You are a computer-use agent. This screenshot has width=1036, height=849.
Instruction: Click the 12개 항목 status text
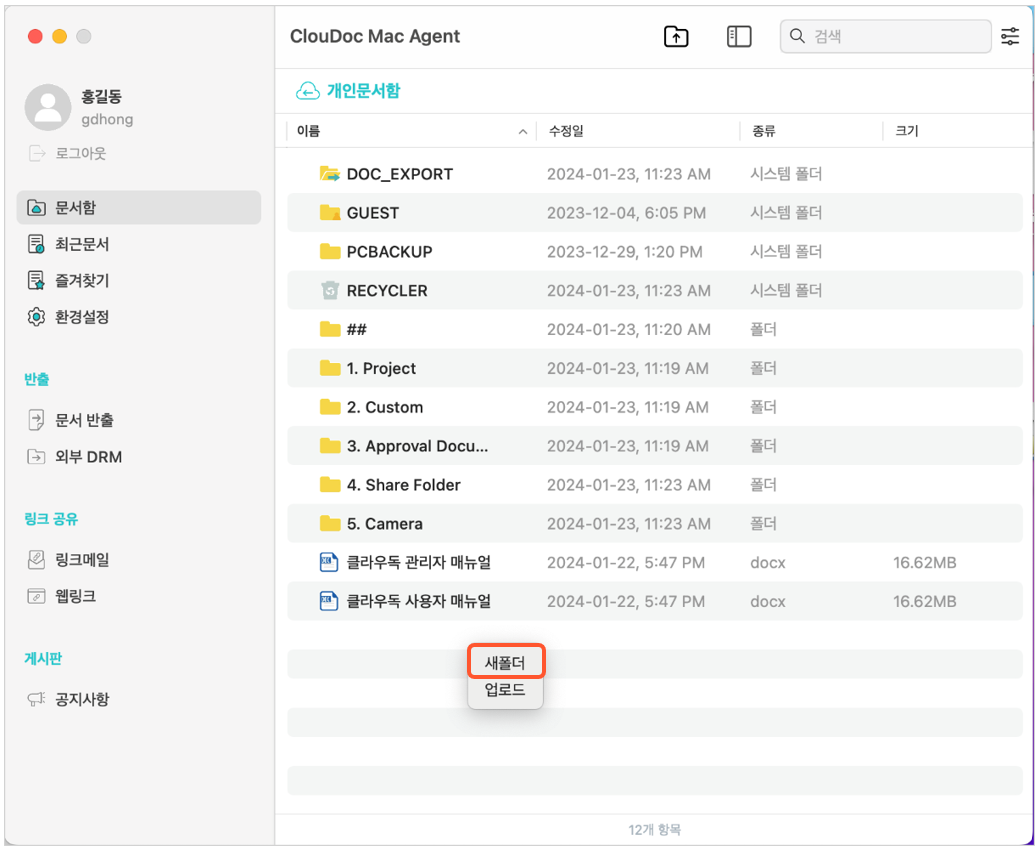[x=655, y=829]
